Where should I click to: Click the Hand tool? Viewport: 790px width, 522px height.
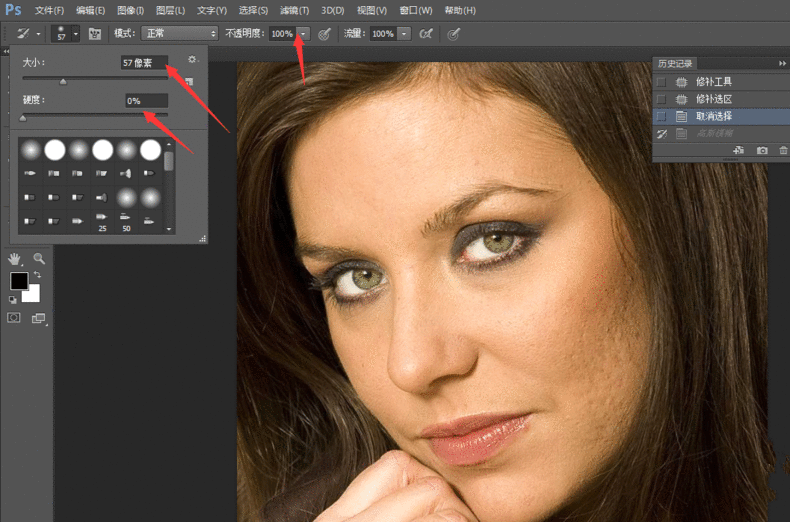pyautogui.click(x=16, y=259)
